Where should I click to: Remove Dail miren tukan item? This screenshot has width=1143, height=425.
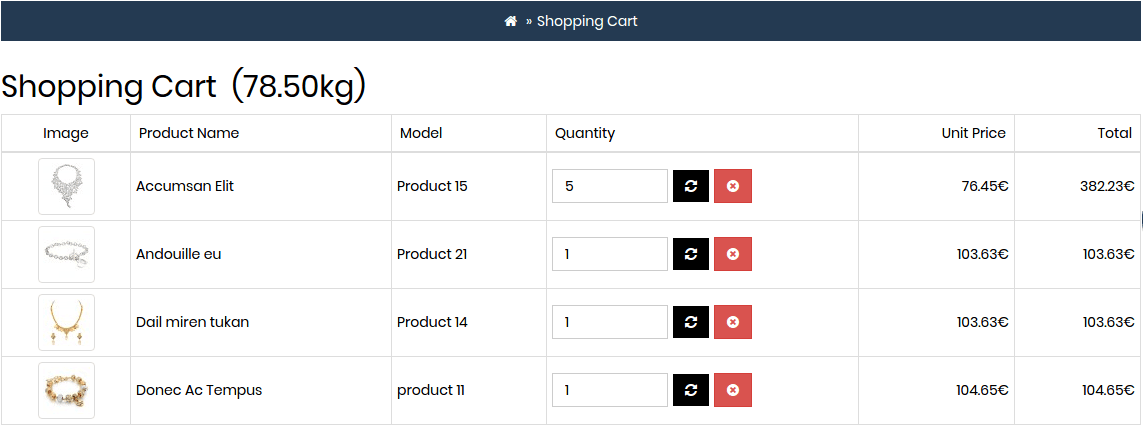point(733,321)
